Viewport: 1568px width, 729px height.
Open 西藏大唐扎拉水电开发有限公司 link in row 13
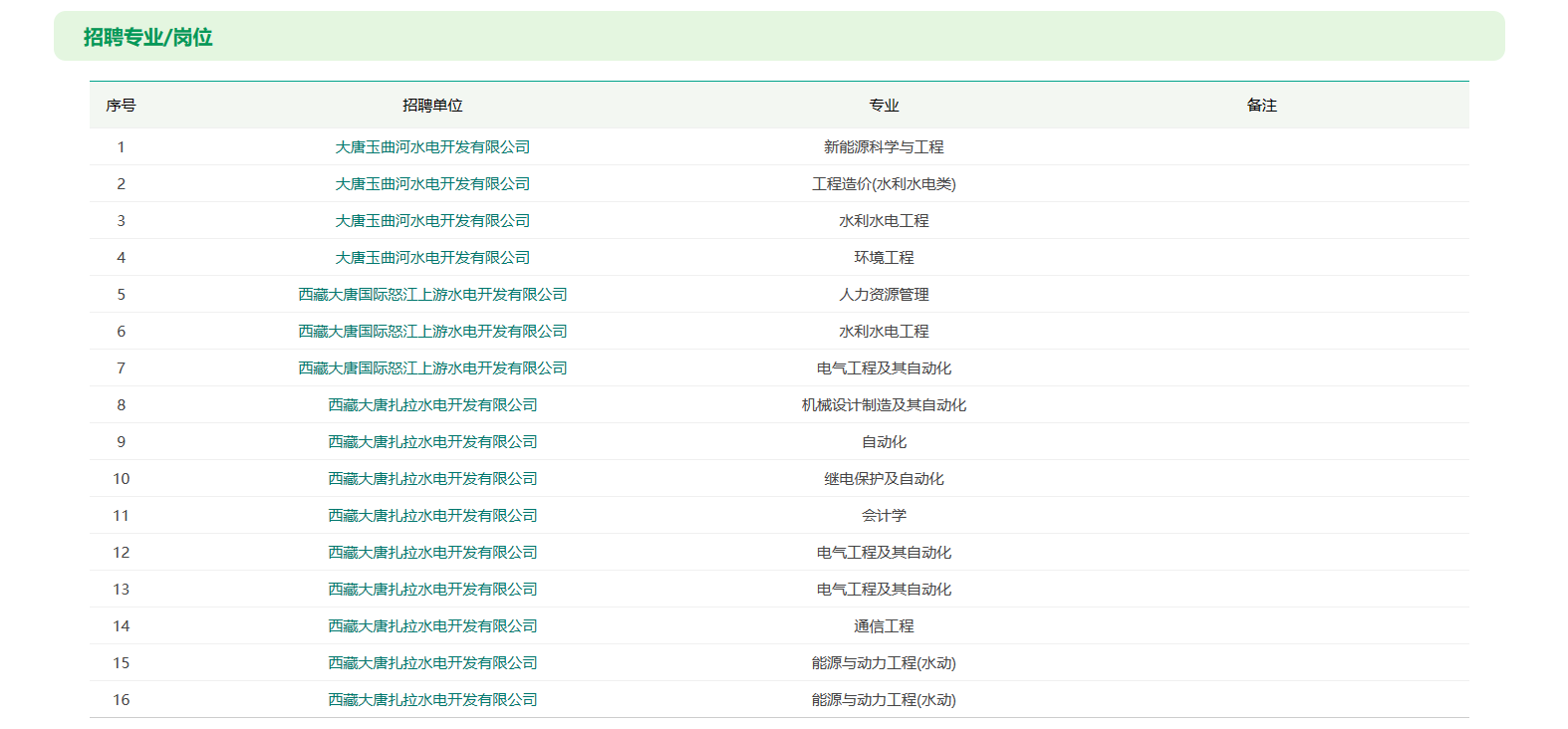[x=432, y=590]
